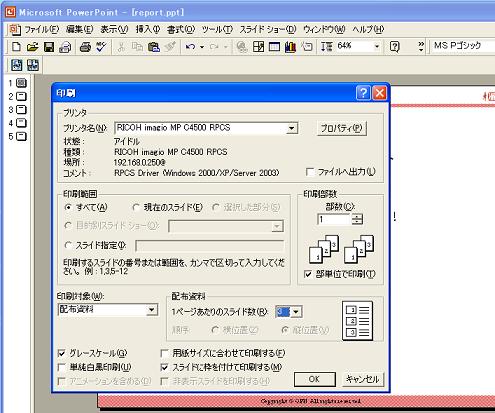Enable the ファイルへ出力 checkbox
495x413 pixels.
pyautogui.click(x=310, y=172)
